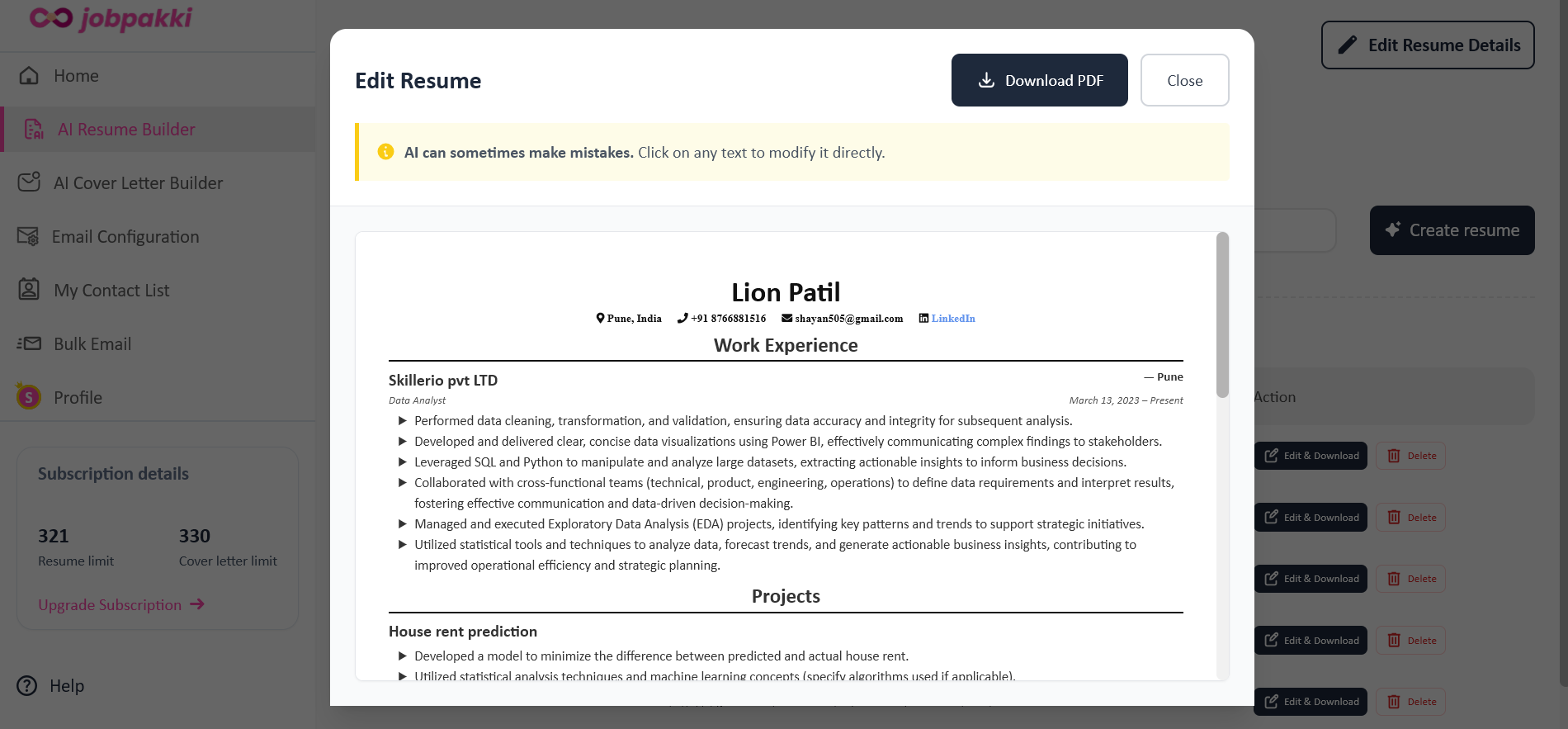
Task: Select the Bulk Email icon
Action: click(29, 343)
